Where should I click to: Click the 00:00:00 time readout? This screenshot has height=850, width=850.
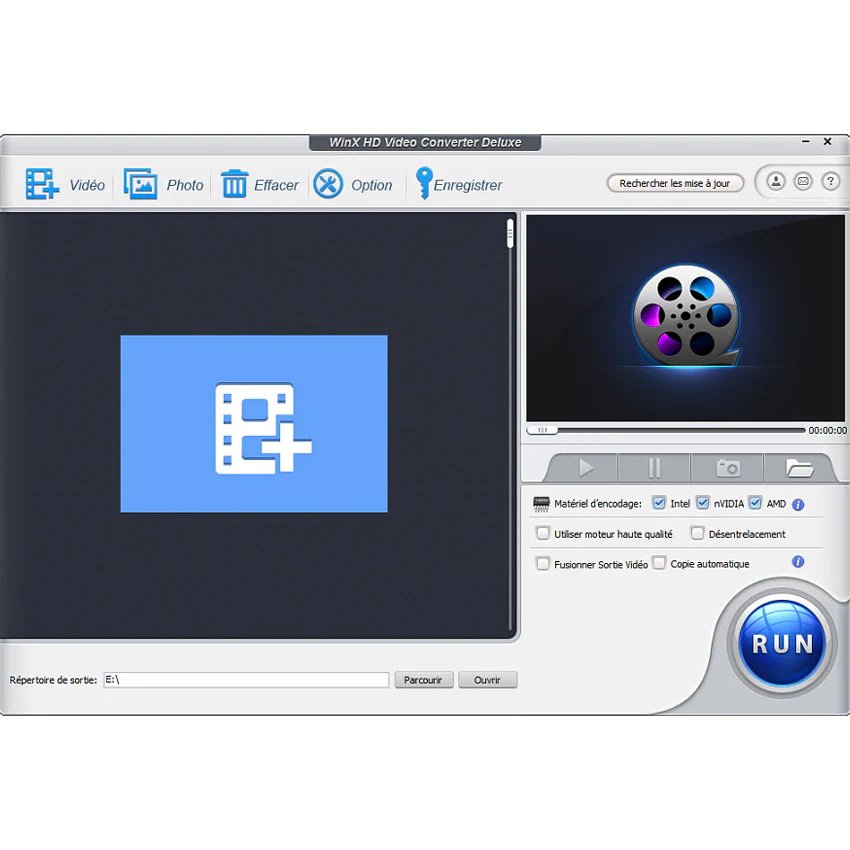coord(827,430)
